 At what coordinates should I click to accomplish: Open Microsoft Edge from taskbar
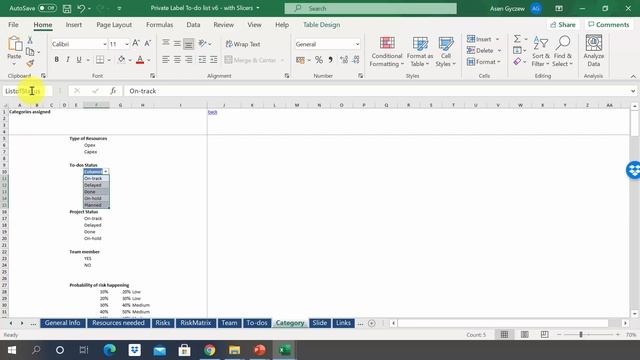109,350
